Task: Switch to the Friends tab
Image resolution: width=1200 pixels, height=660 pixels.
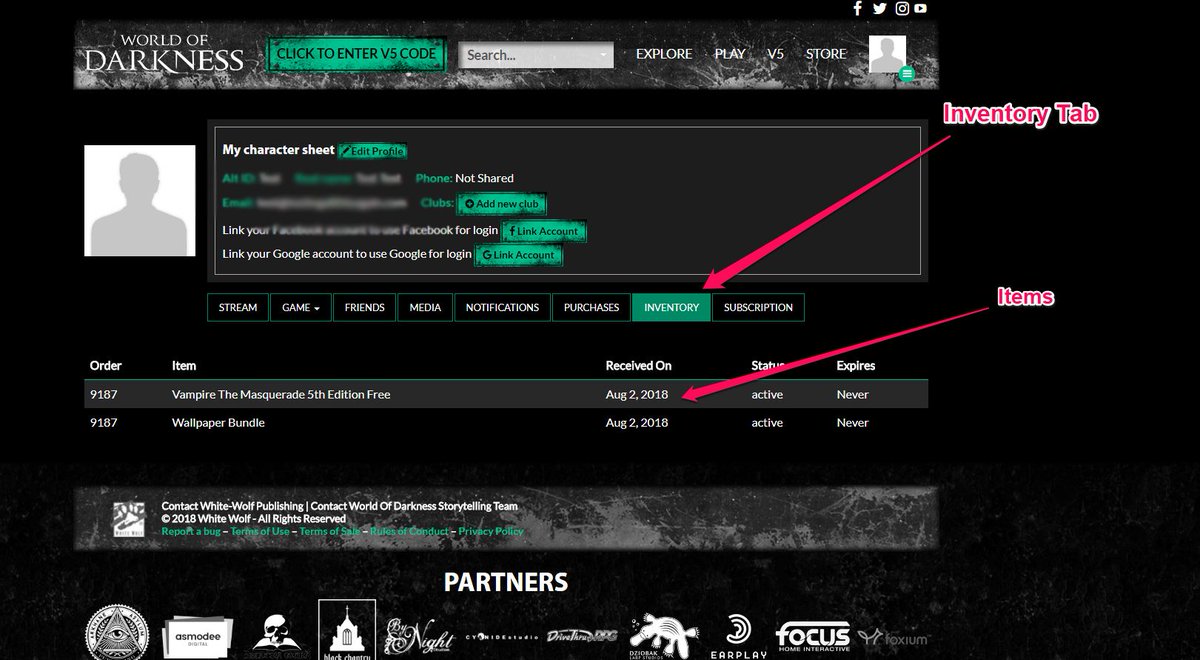Action: 365,308
